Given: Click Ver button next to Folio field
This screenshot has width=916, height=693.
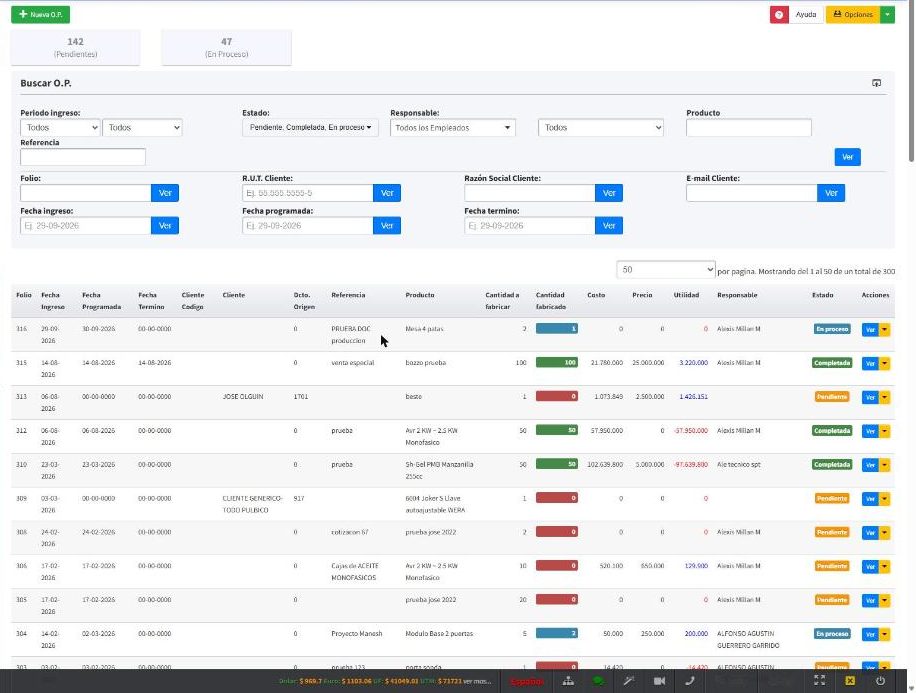Looking at the screenshot, I should click(165, 193).
